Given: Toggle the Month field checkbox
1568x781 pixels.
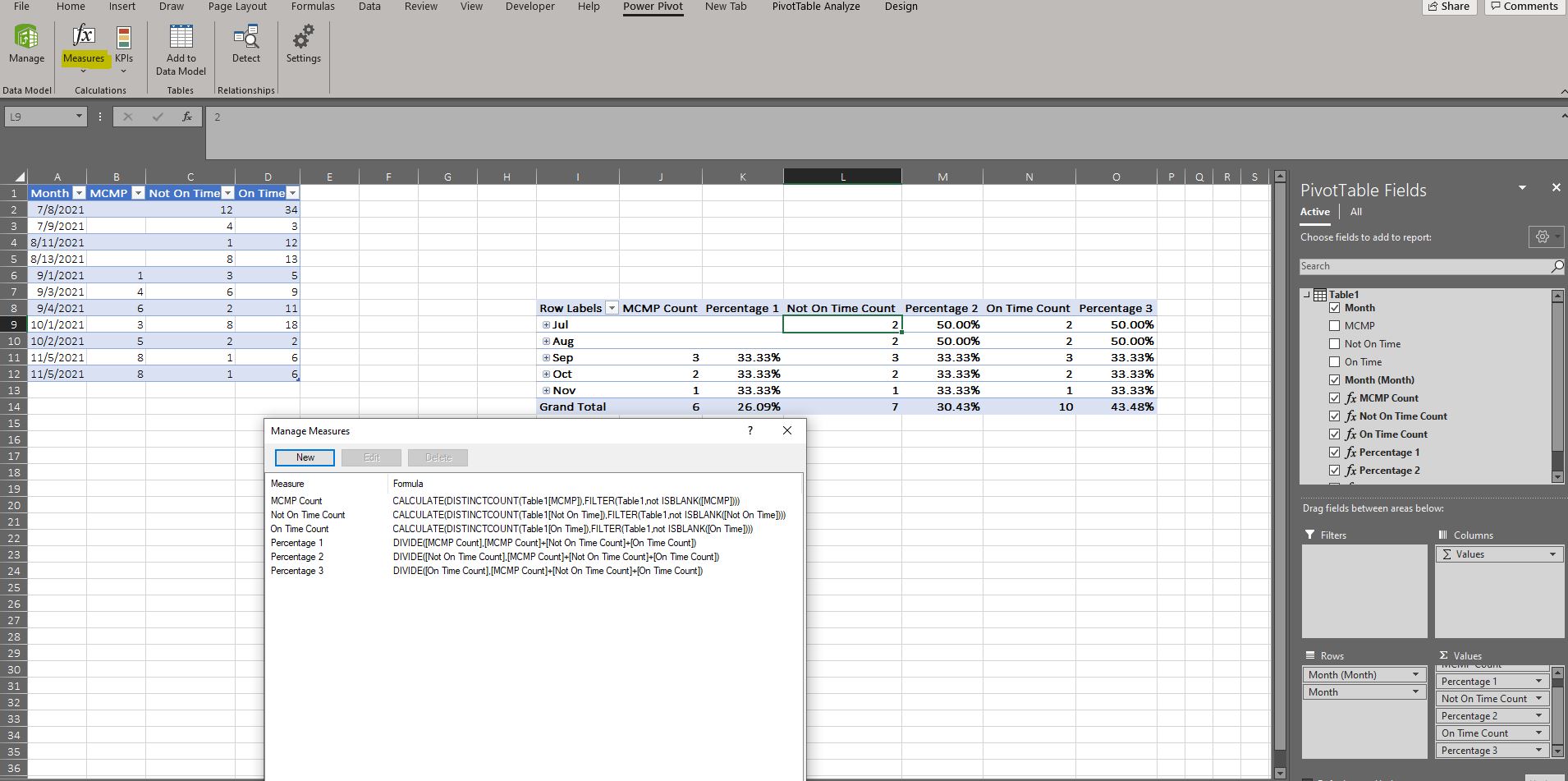Looking at the screenshot, I should click(x=1334, y=308).
